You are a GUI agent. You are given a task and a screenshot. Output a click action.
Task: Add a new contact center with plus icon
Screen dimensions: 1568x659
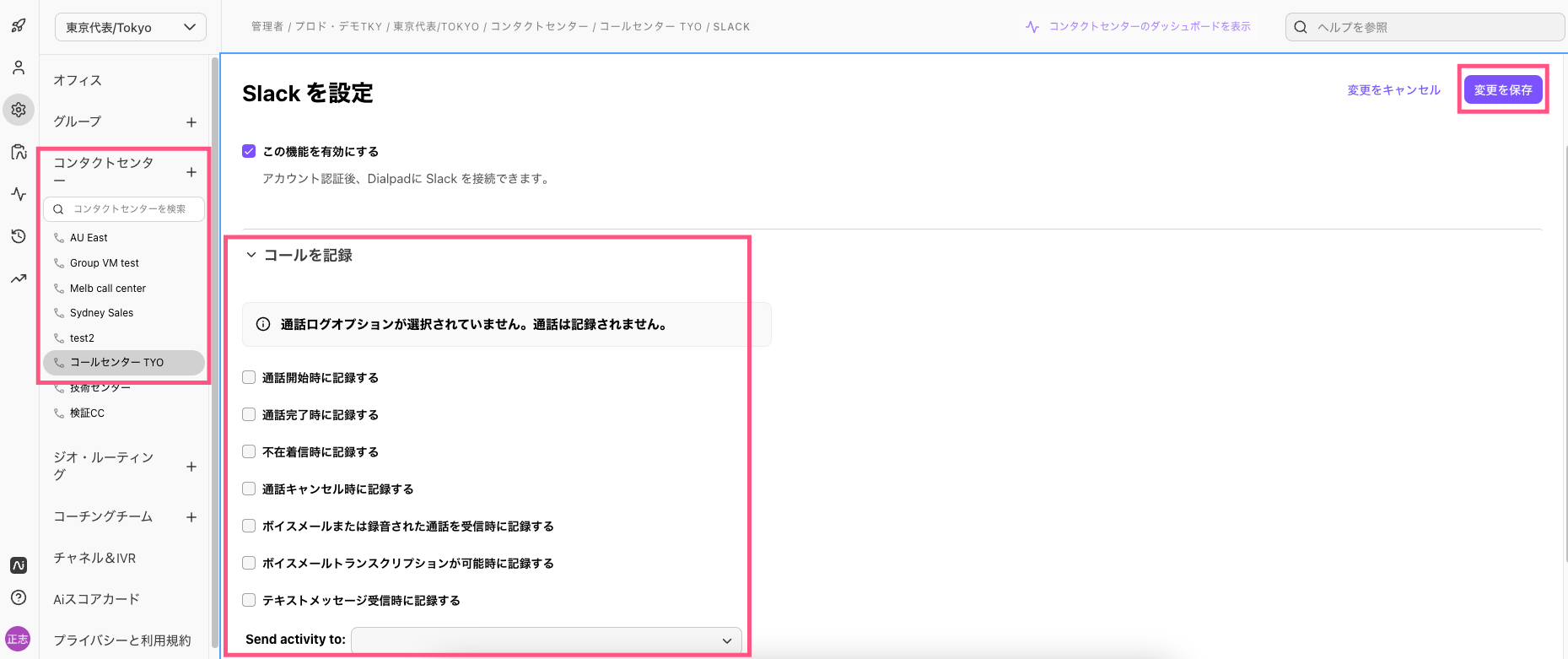(191, 172)
